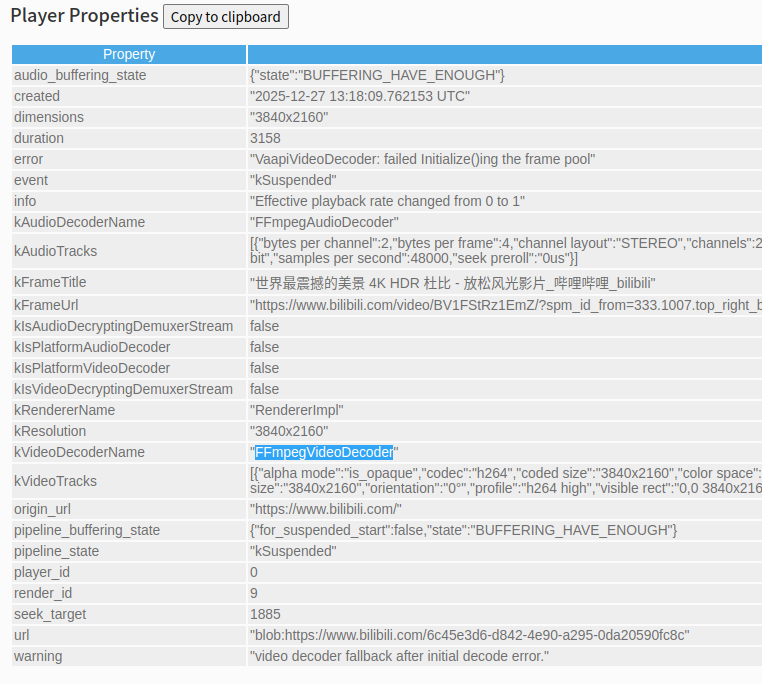Select the duration property name
The height and width of the screenshot is (684, 762).
coord(39,138)
